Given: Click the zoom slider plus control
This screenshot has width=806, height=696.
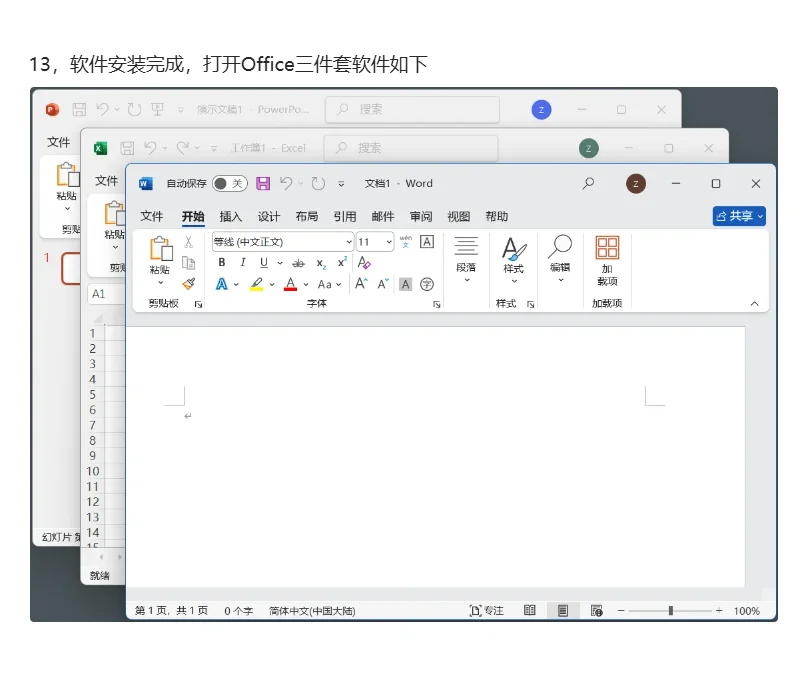Looking at the screenshot, I should coord(717,610).
